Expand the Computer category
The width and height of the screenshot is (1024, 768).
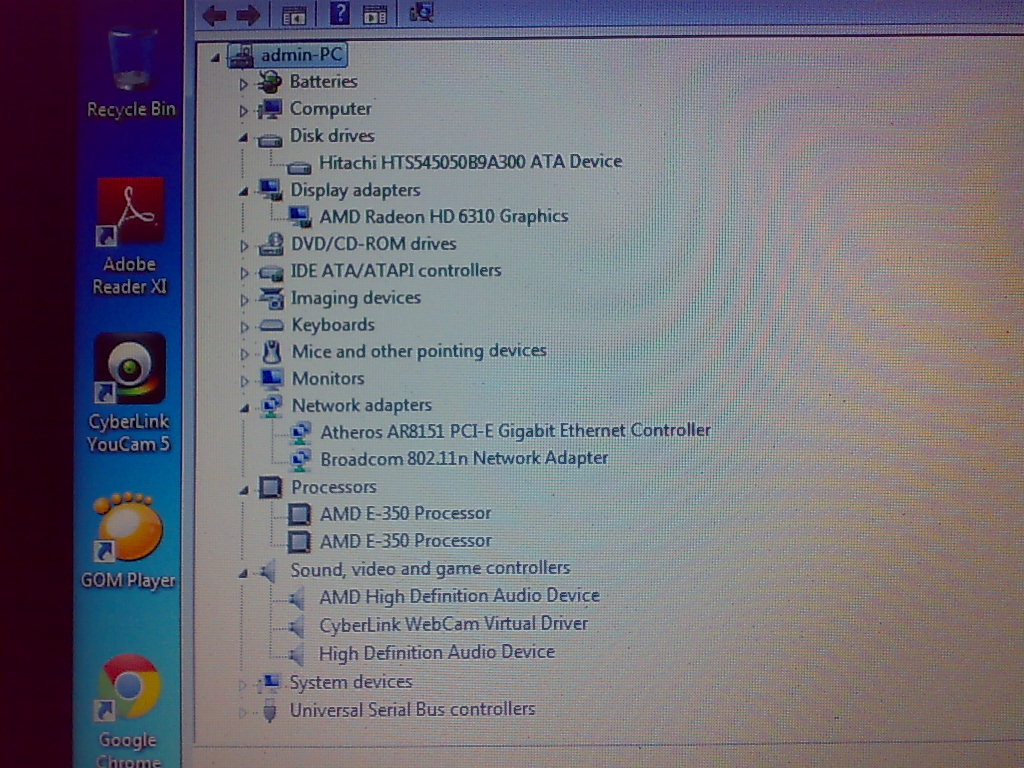[x=243, y=111]
